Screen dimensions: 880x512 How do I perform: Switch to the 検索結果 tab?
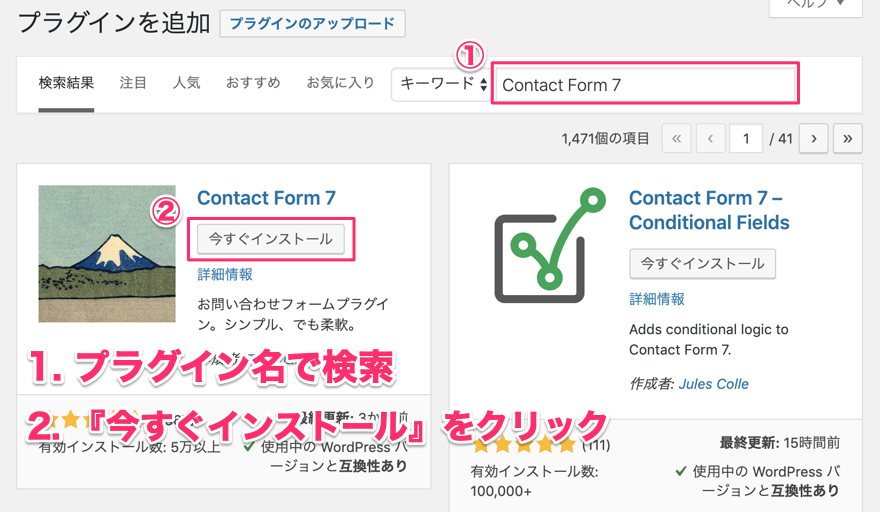[66, 83]
